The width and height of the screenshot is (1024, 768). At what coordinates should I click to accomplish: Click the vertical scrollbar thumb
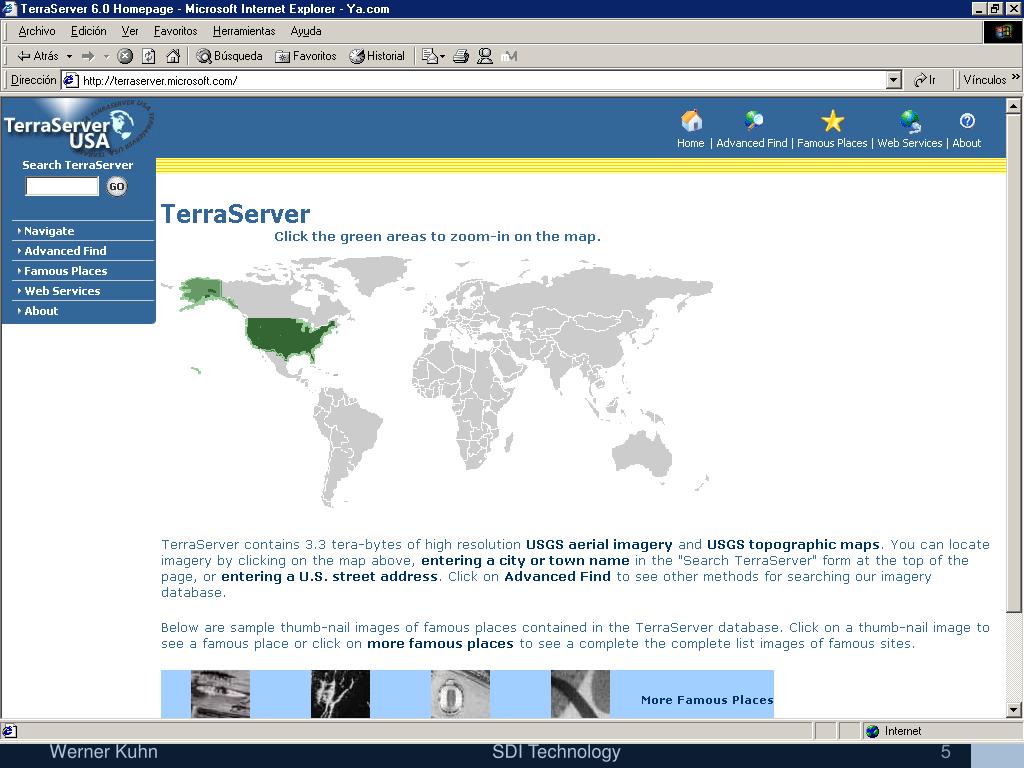coord(1014,362)
